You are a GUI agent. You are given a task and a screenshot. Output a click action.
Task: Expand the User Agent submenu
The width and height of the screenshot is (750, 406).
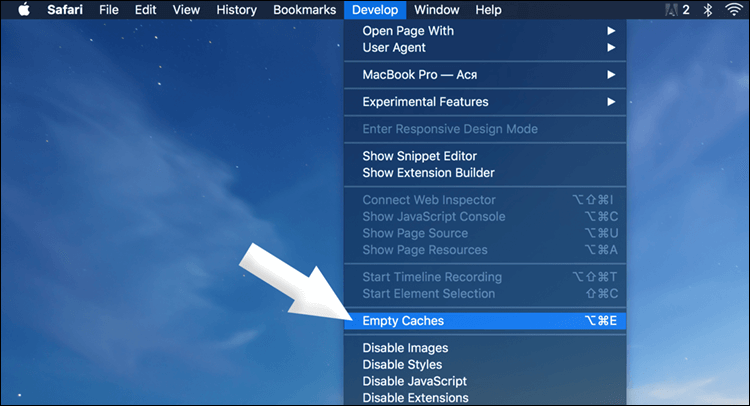pyautogui.click(x=485, y=47)
